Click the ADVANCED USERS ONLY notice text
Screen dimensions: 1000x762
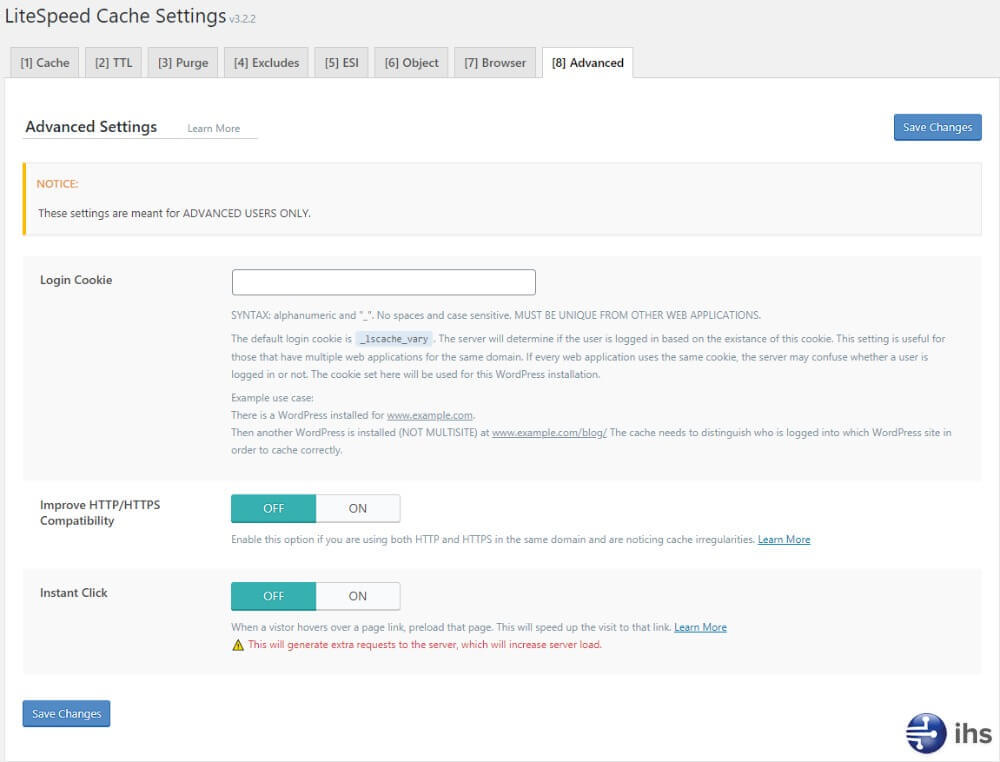[x=174, y=213]
